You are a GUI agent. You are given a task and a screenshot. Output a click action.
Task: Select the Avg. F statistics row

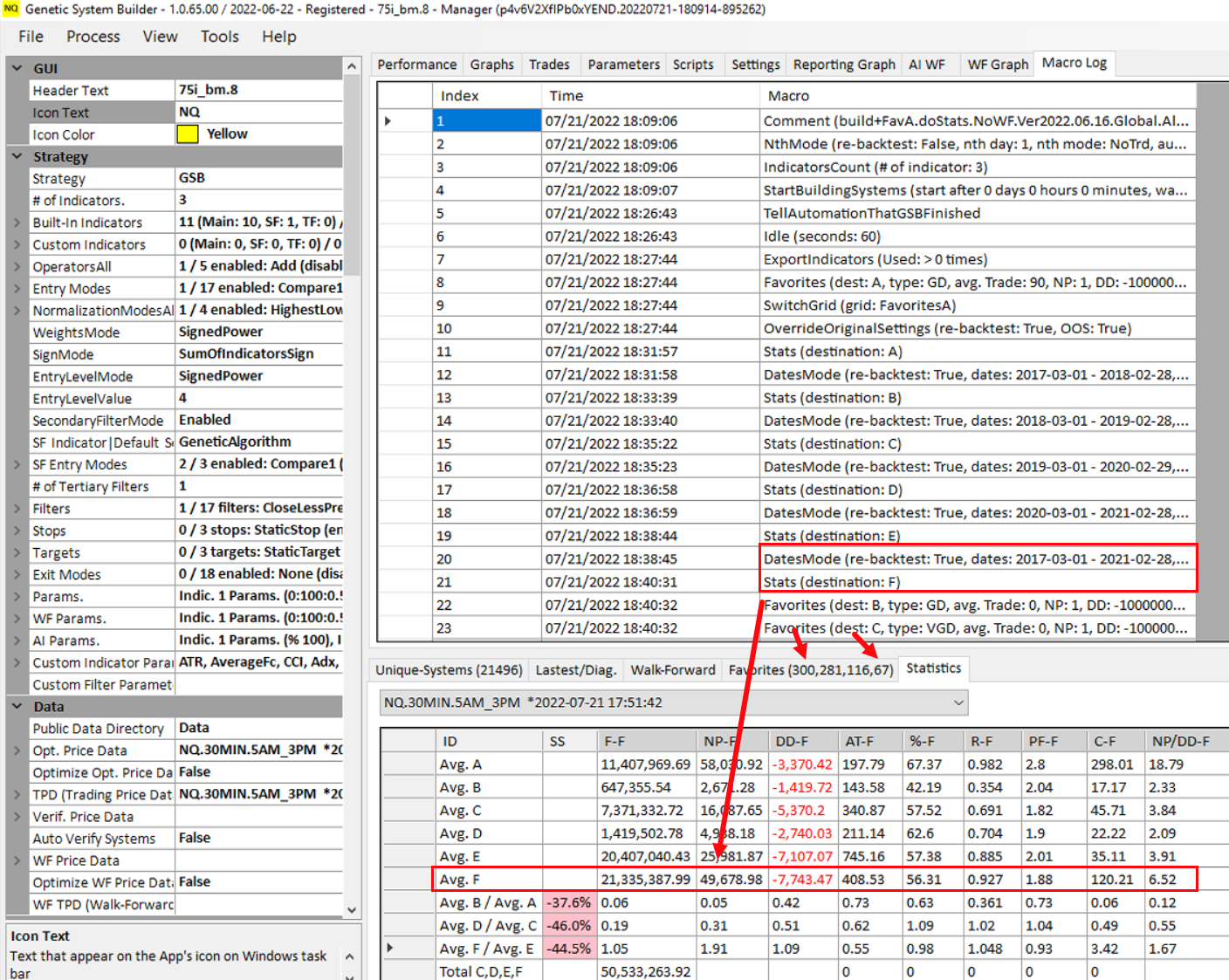(489, 880)
